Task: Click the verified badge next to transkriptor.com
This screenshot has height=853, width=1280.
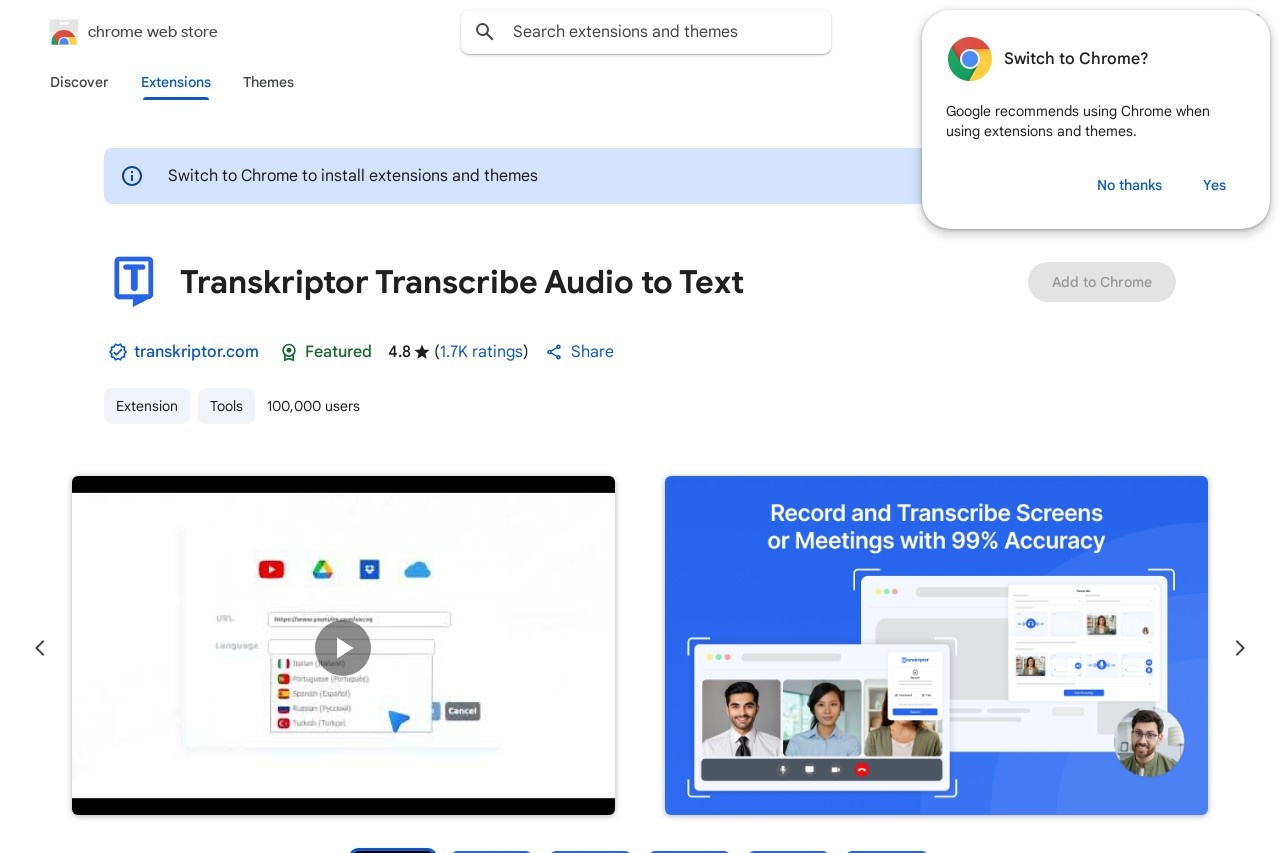Action: tap(118, 352)
